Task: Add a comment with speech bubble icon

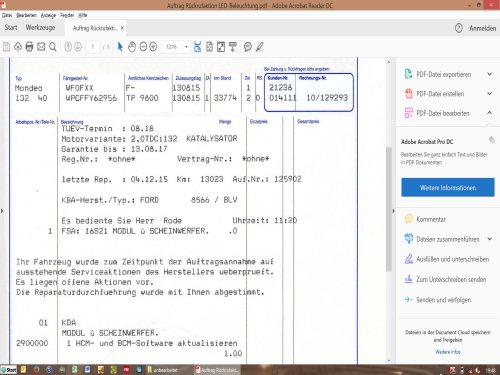Action: pos(248,47)
